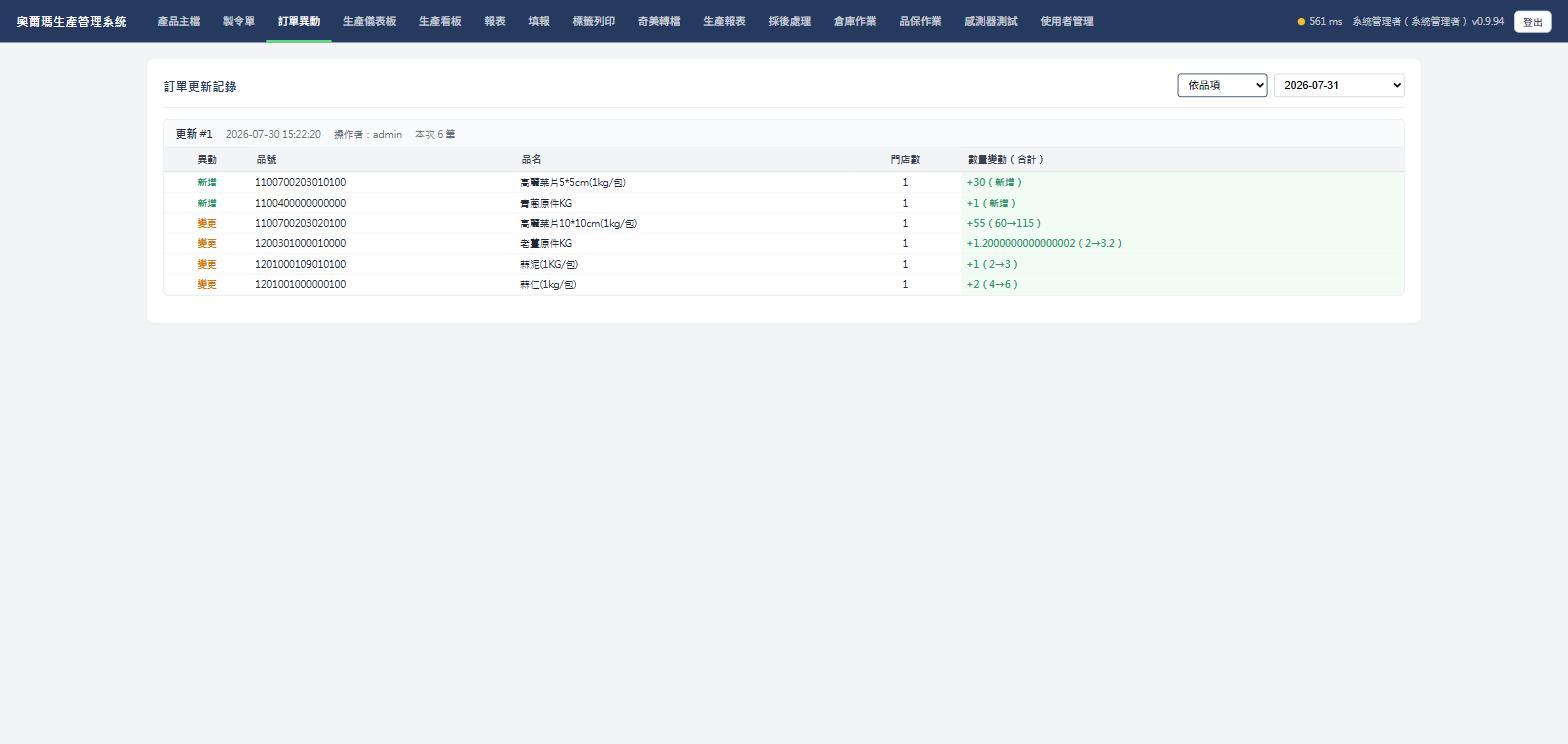Image resolution: width=1568 pixels, height=744 pixels.
Task: Open the 2026-07-31 date dropdown
Action: click(1339, 86)
